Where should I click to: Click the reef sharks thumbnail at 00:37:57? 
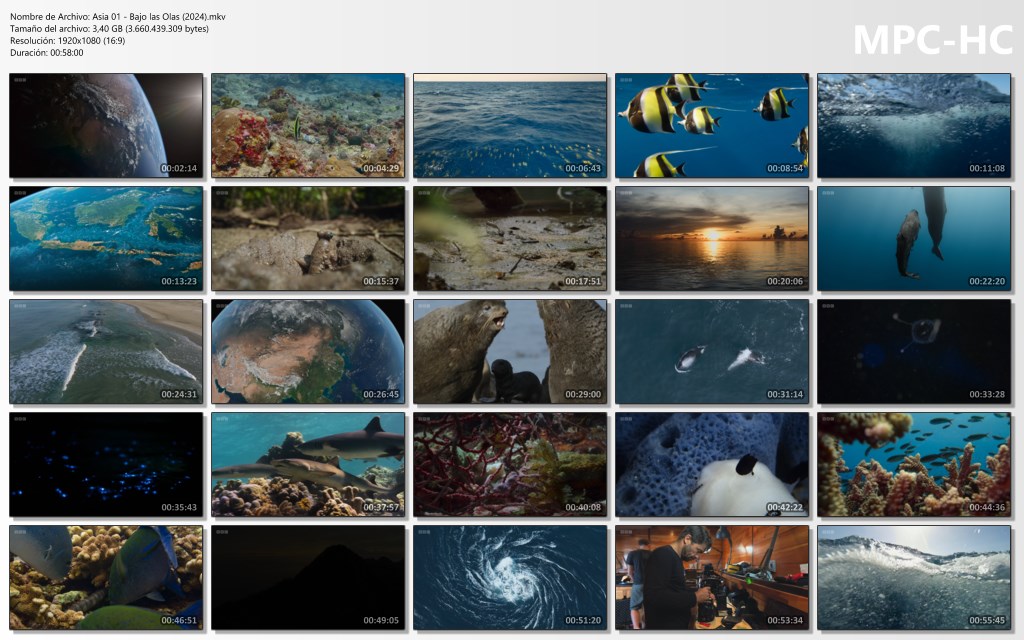point(308,464)
